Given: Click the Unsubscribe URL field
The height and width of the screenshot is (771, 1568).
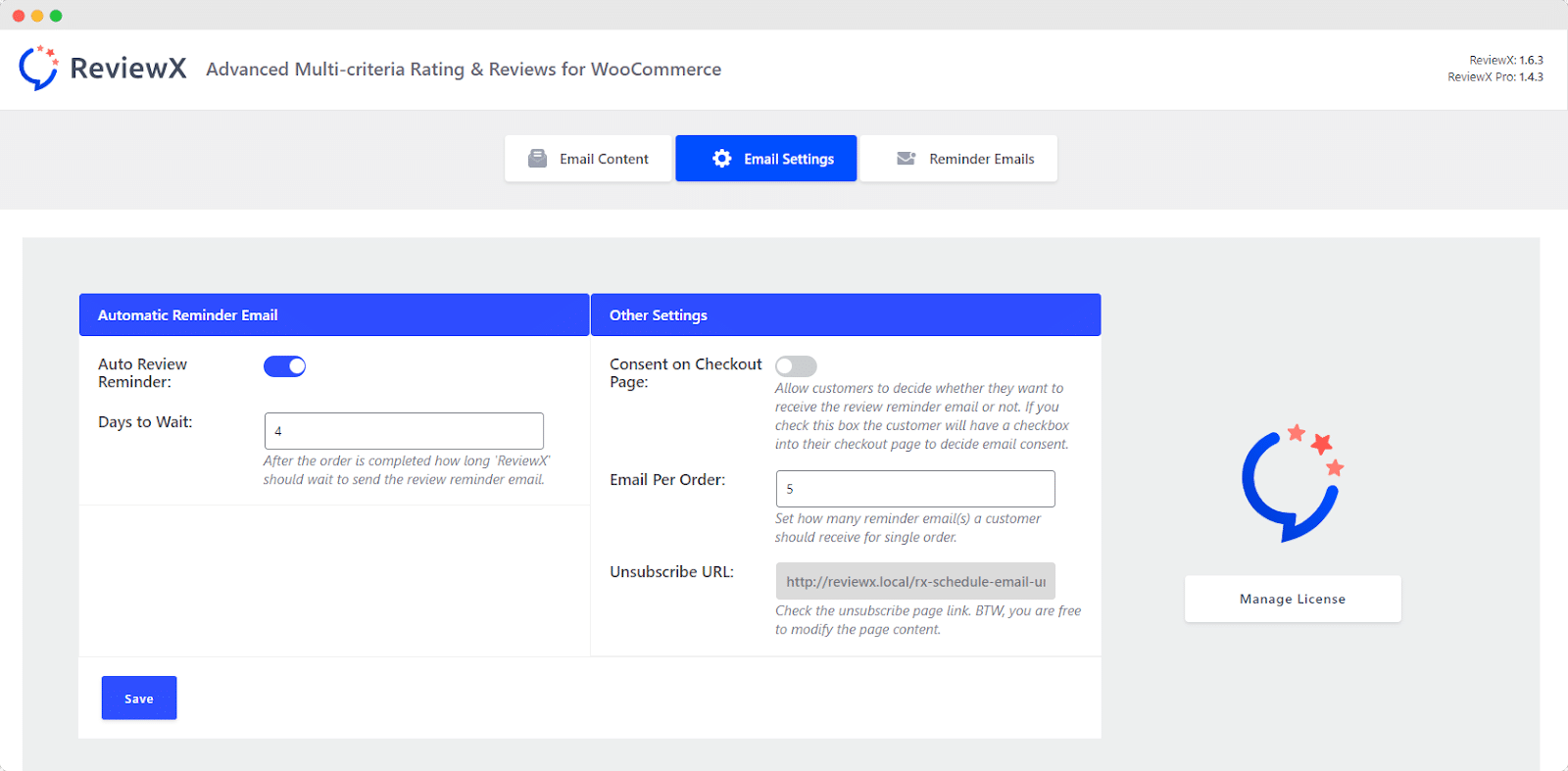Looking at the screenshot, I should [915, 581].
